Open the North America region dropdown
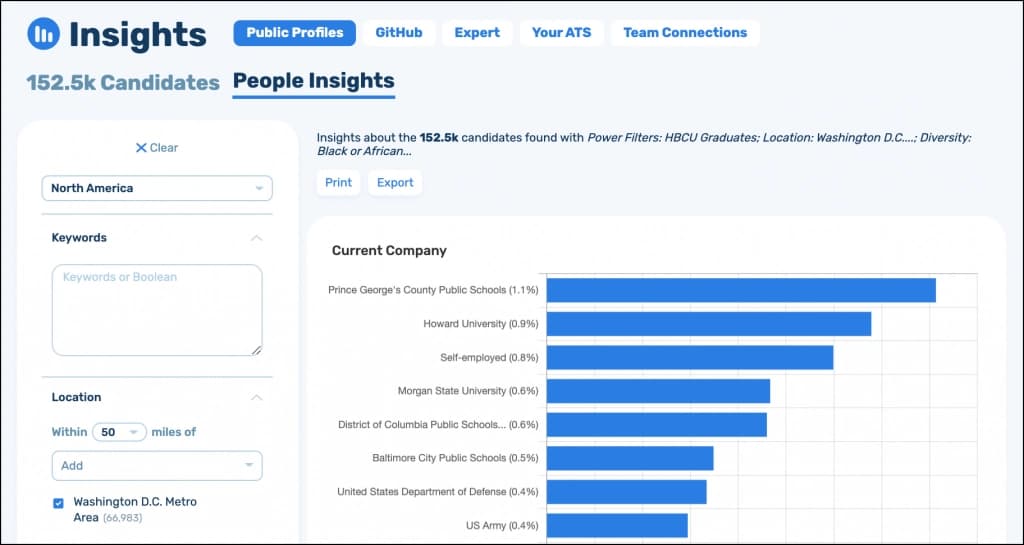The height and width of the screenshot is (545, 1024). click(156, 188)
